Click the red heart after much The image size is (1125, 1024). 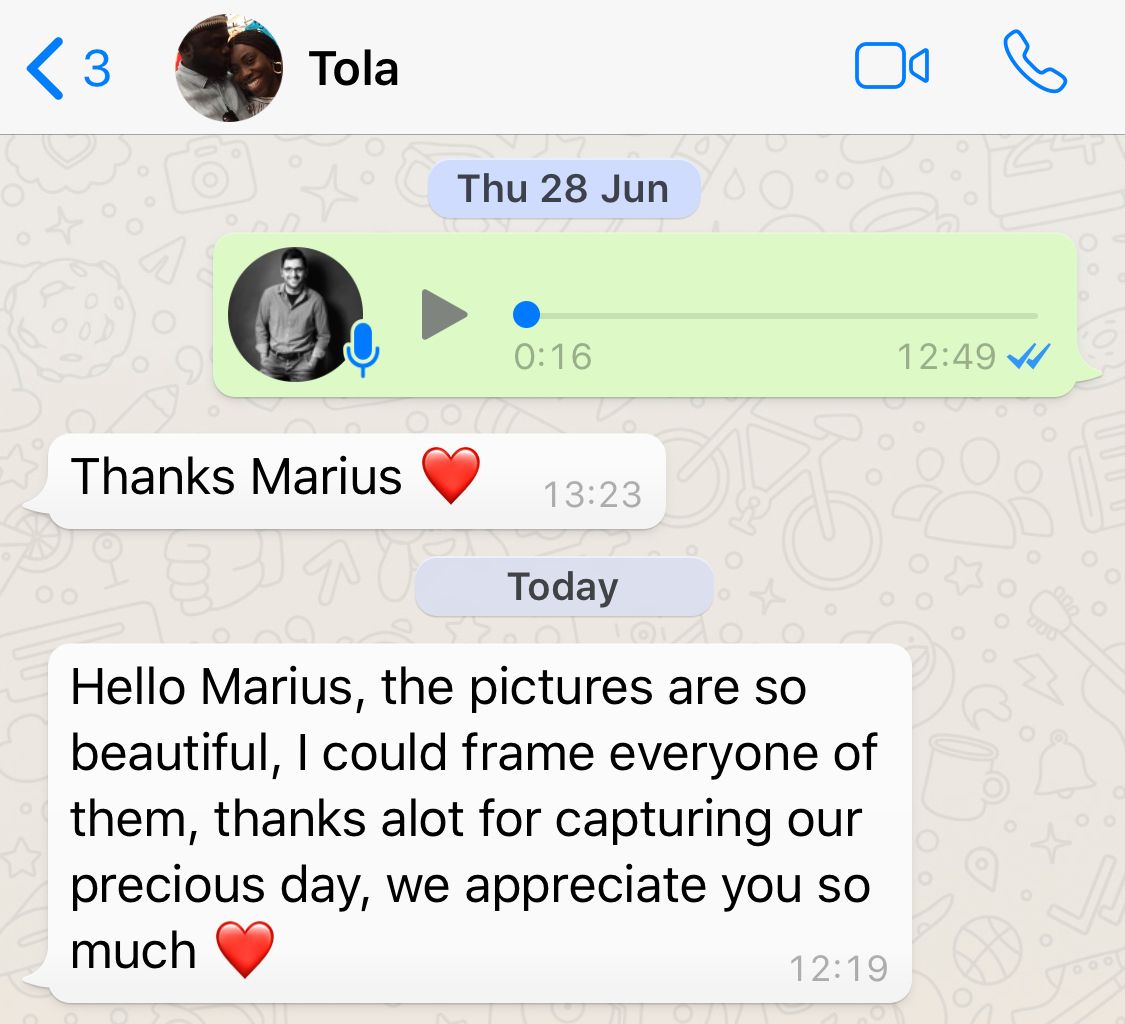(x=245, y=949)
